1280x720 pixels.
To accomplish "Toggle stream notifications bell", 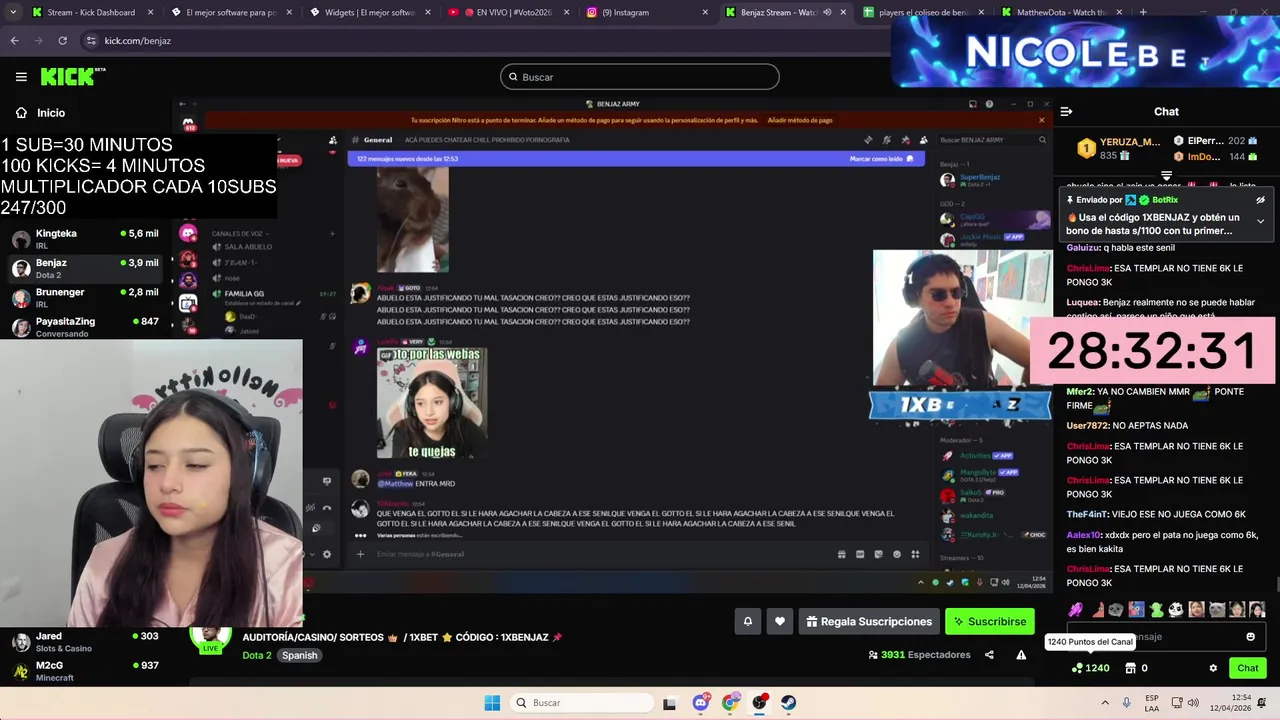I will point(747,621).
